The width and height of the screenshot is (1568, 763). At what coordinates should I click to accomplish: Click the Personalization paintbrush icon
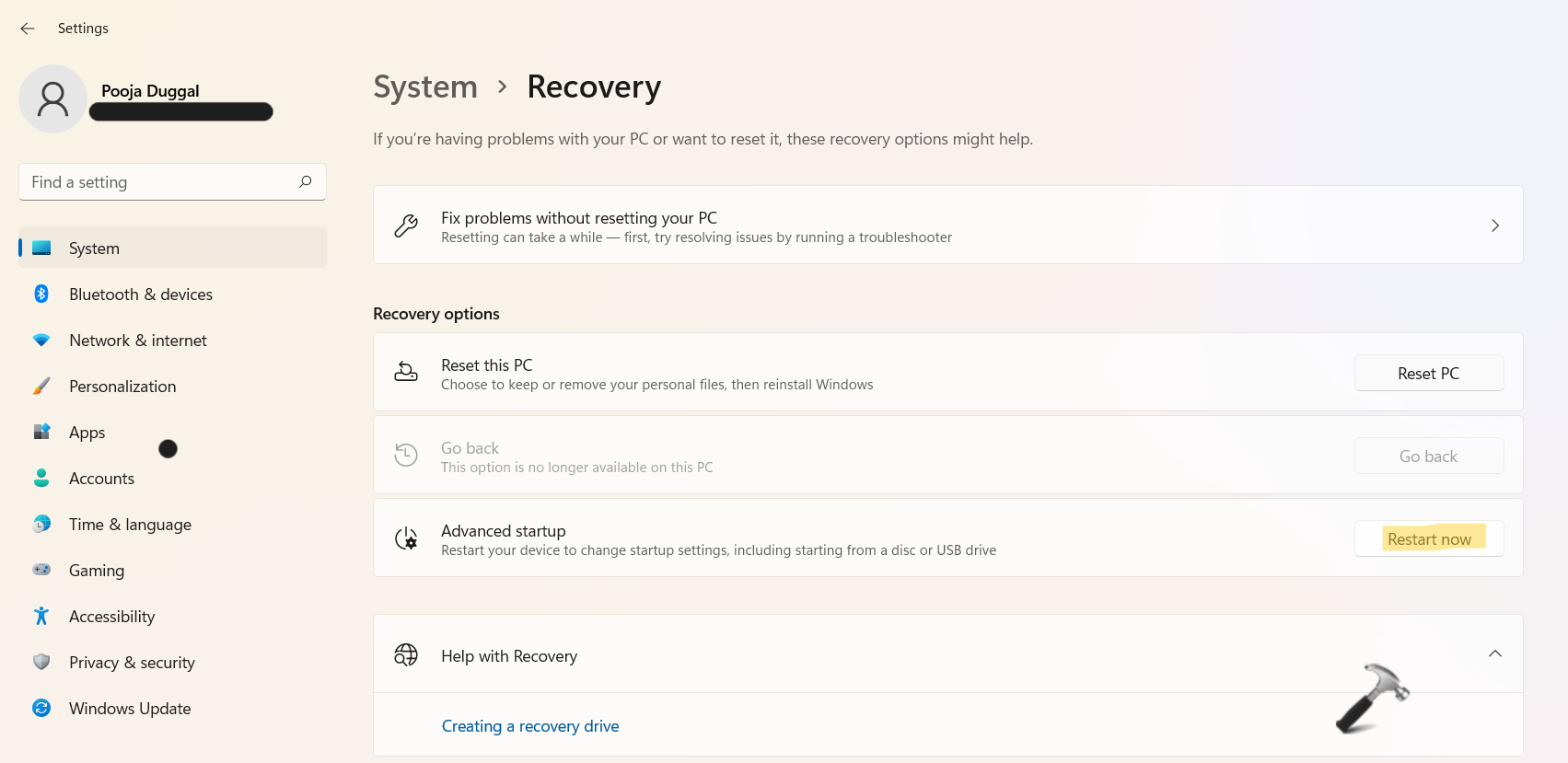[41, 386]
